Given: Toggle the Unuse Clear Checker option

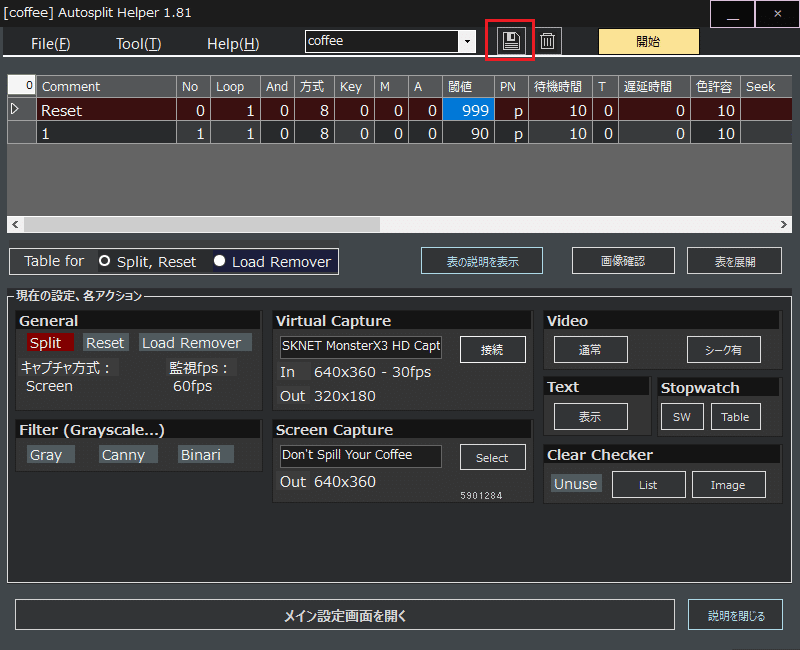Looking at the screenshot, I should pos(576,484).
